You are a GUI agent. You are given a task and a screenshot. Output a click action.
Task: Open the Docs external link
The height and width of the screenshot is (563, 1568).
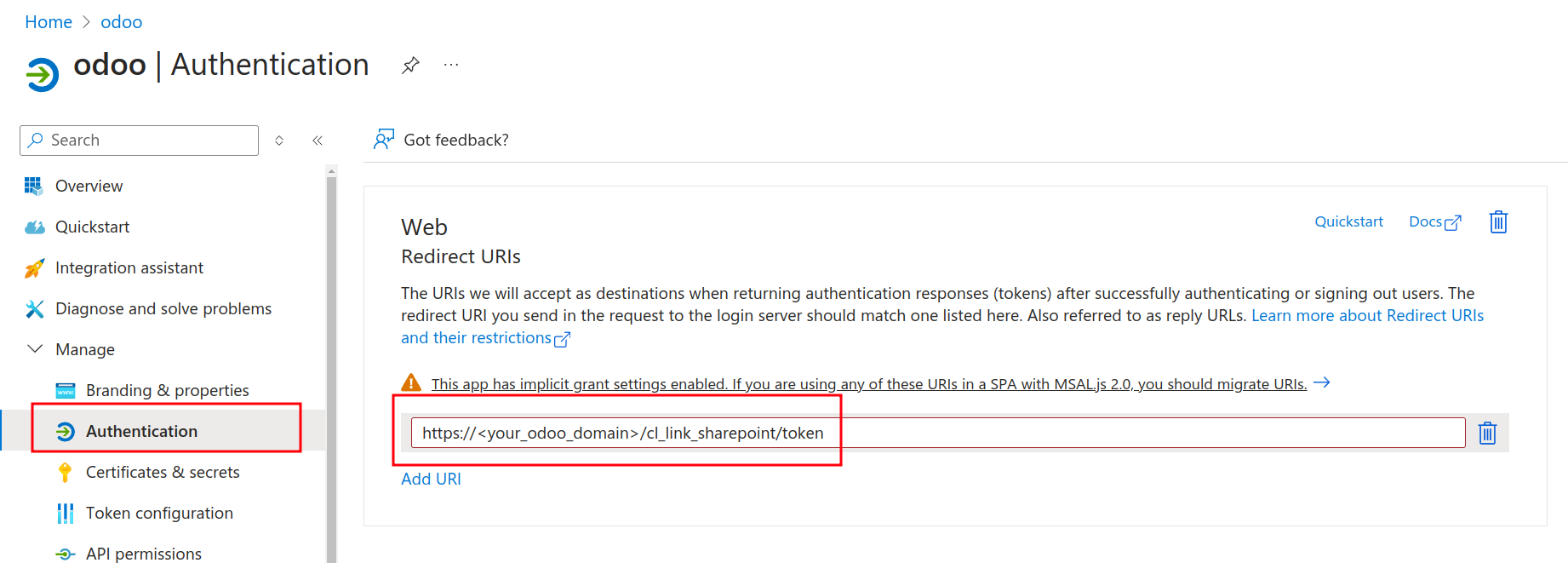[1434, 221]
